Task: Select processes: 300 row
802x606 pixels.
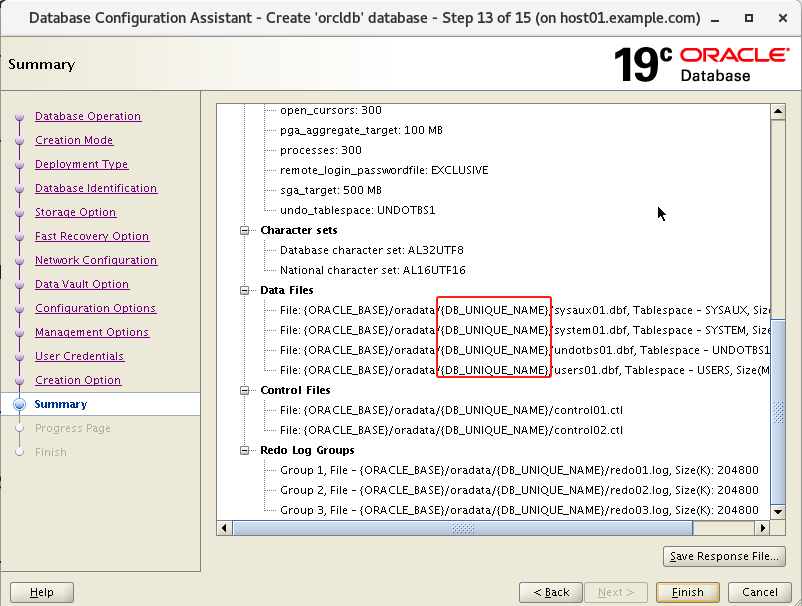Action: (x=321, y=150)
